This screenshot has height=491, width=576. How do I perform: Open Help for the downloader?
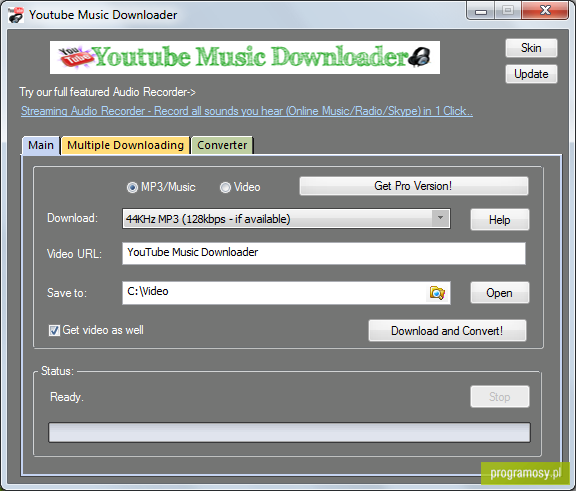click(x=500, y=220)
